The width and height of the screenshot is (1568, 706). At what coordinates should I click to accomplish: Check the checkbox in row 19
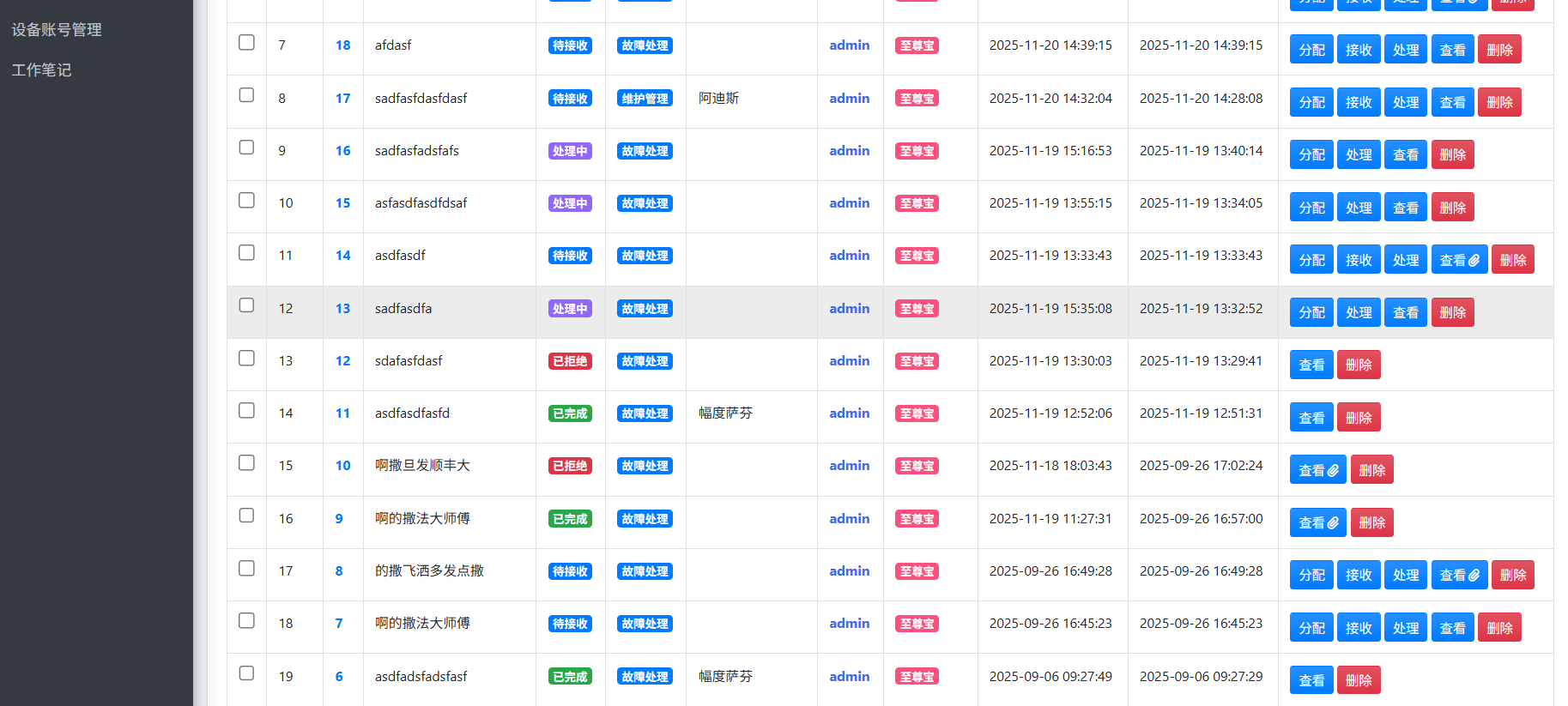[246, 673]
